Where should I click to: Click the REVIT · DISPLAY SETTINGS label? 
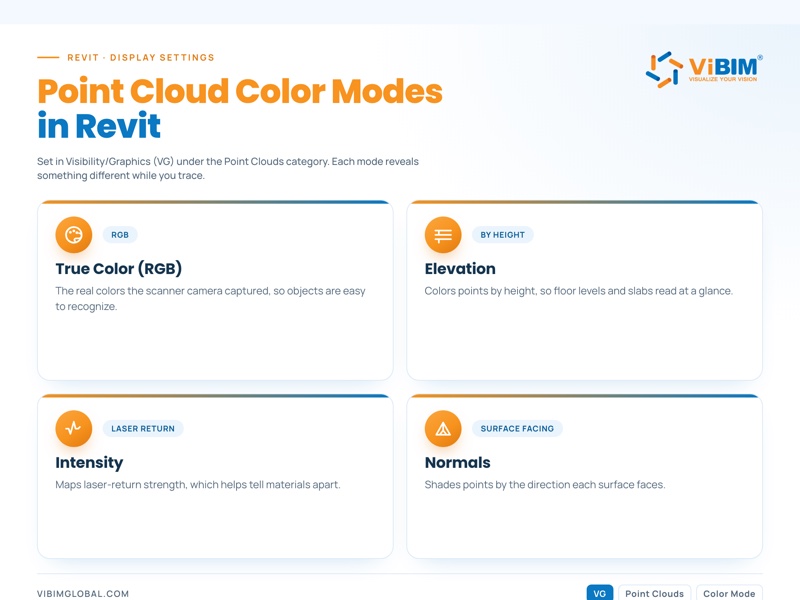(x=141, y=58)
